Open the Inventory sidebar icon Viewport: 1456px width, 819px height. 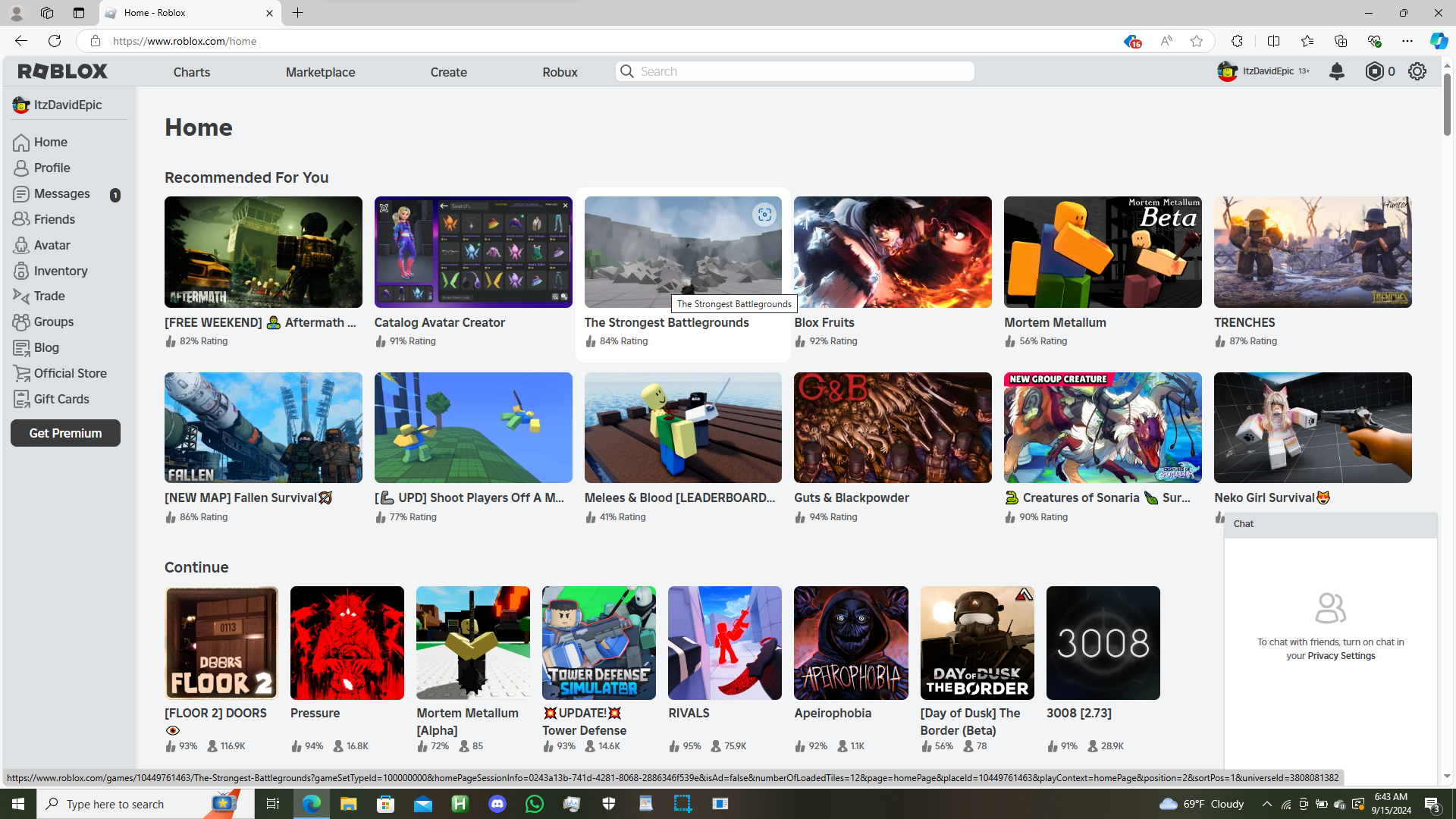point(21,271)
